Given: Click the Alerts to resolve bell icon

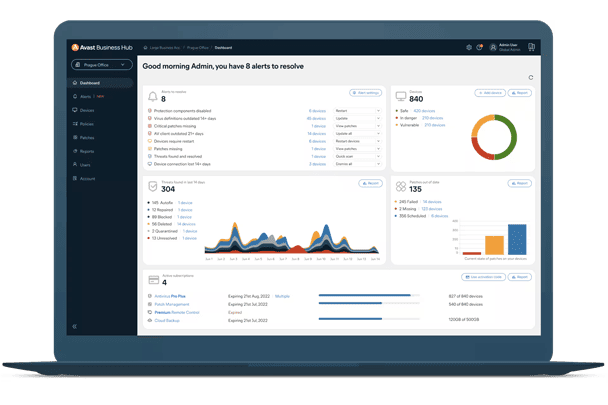Looking at the screenshot, I should pos(153,96).
